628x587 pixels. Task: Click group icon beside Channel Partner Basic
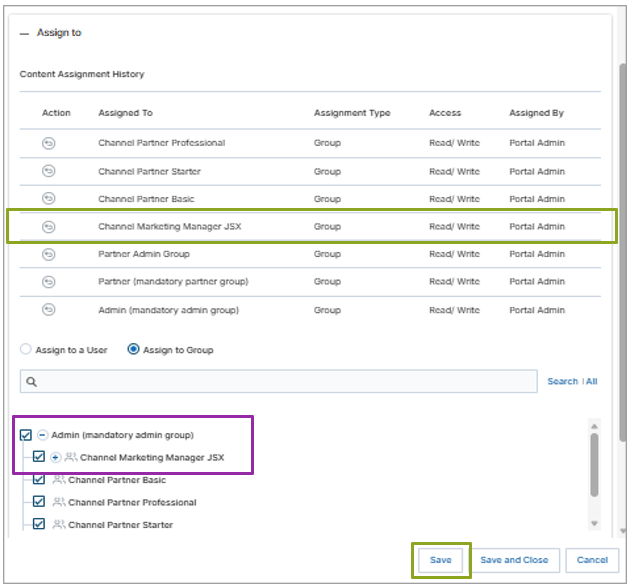pos(59,479)
